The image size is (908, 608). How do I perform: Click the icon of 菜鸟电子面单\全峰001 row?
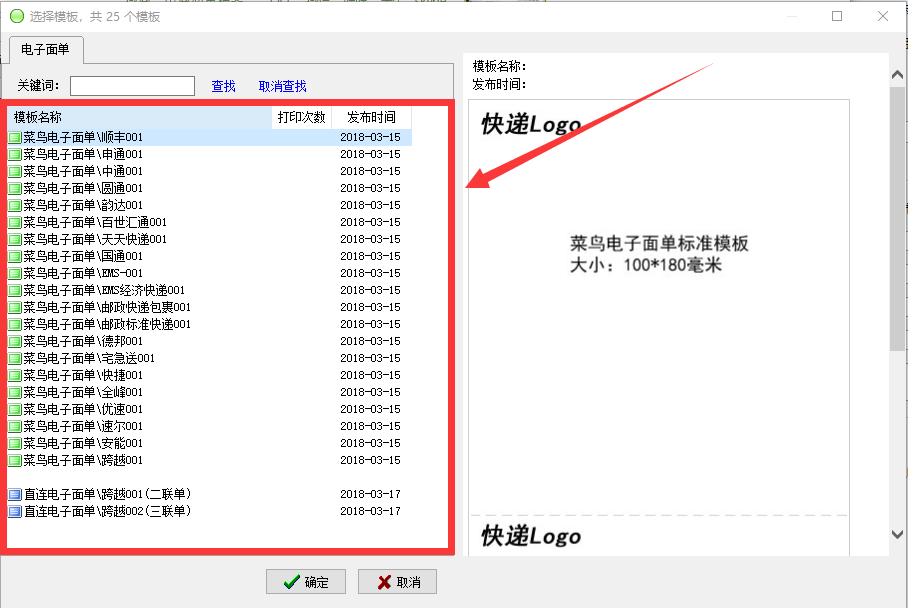(15, 393)
